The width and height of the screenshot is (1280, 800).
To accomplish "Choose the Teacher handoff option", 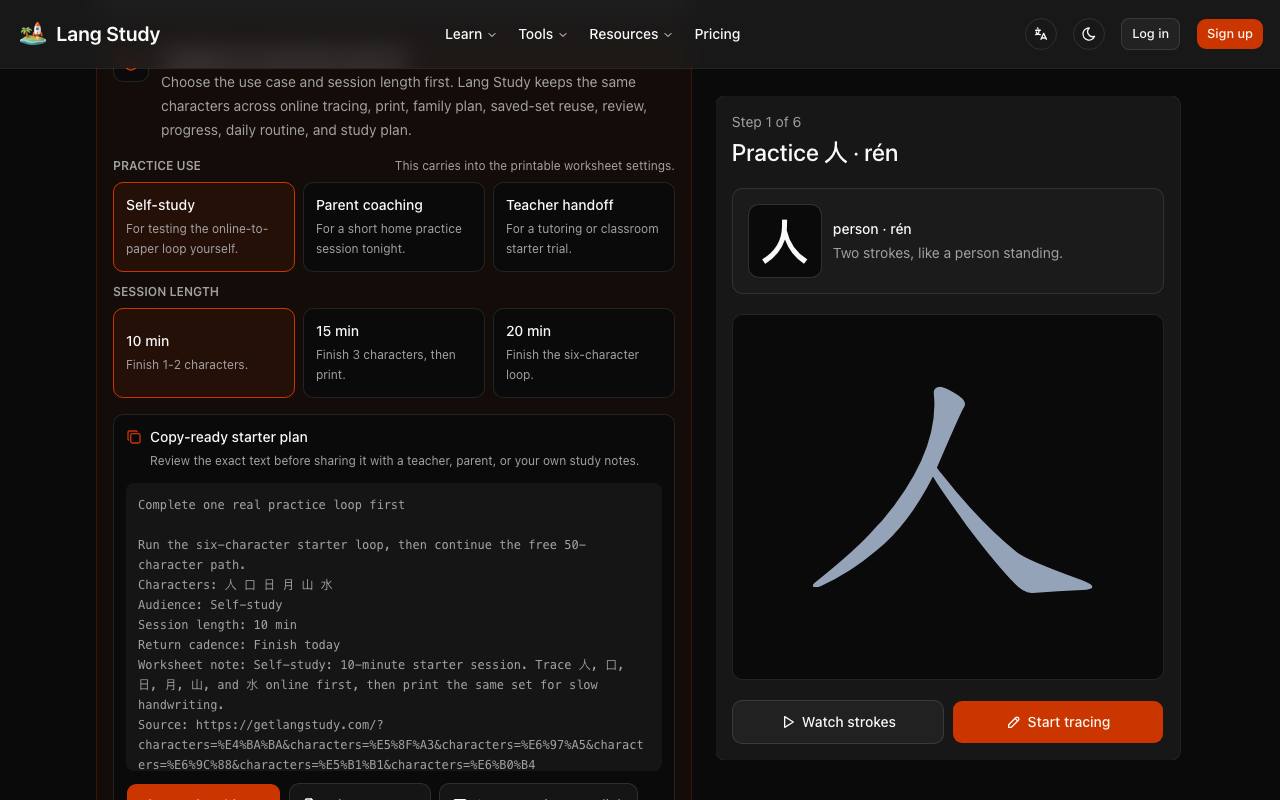I will [x=584, y=227].
